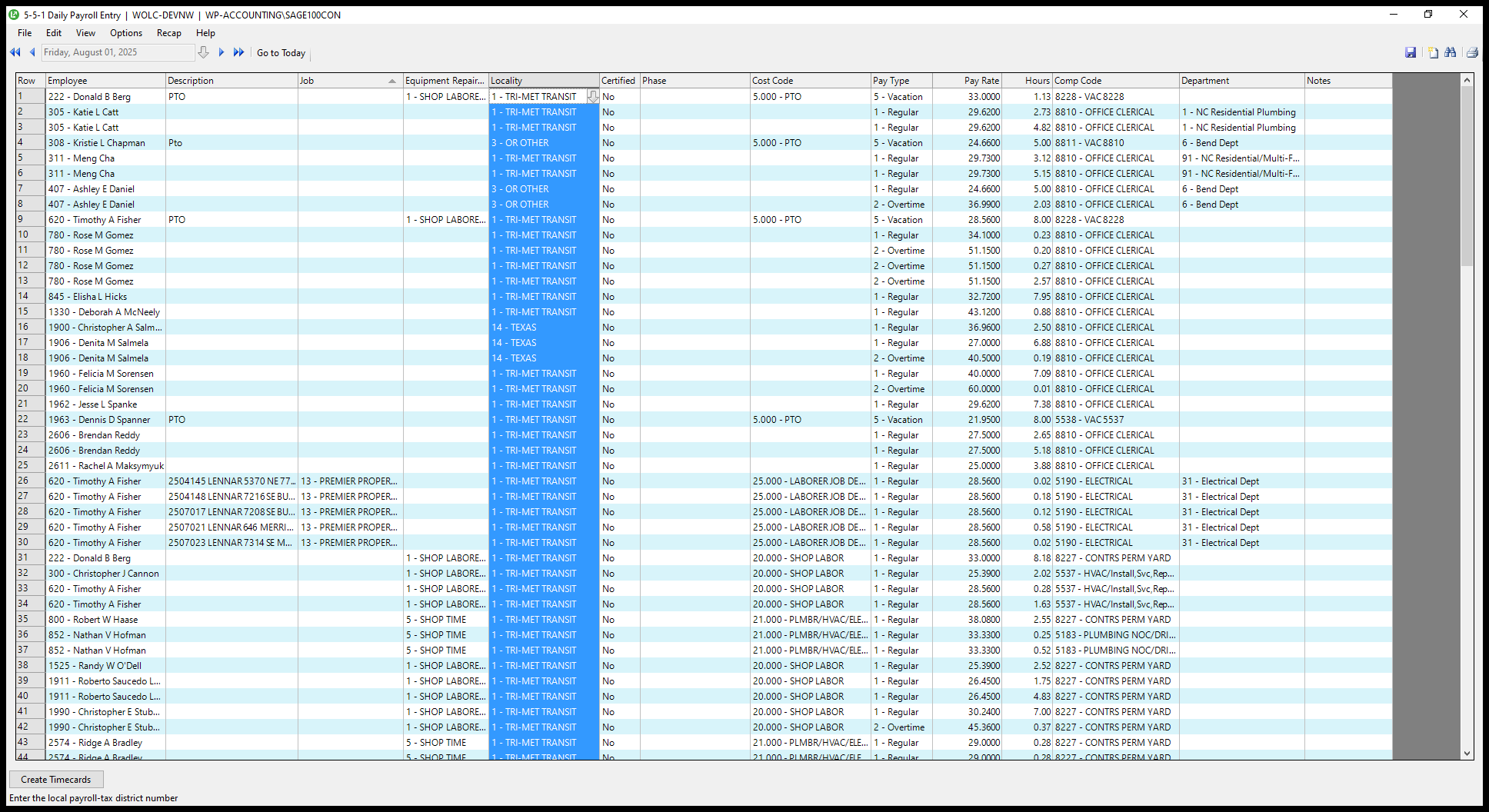The width and height of the screenshot is (1489, 812).
Task: Open the Options menu
Action: pos(126,33)
